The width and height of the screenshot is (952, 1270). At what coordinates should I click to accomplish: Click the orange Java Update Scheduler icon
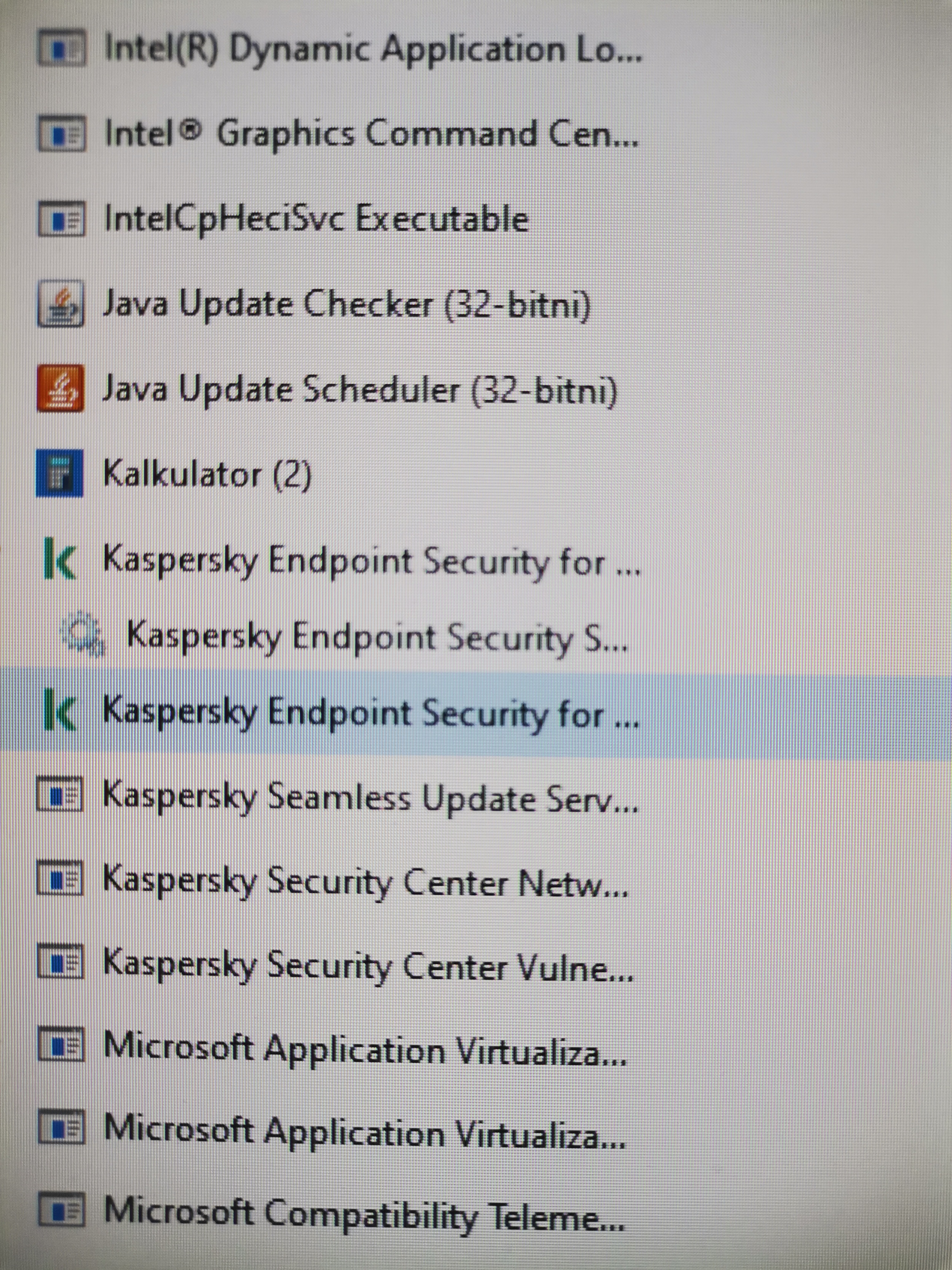tap(60, 389)
